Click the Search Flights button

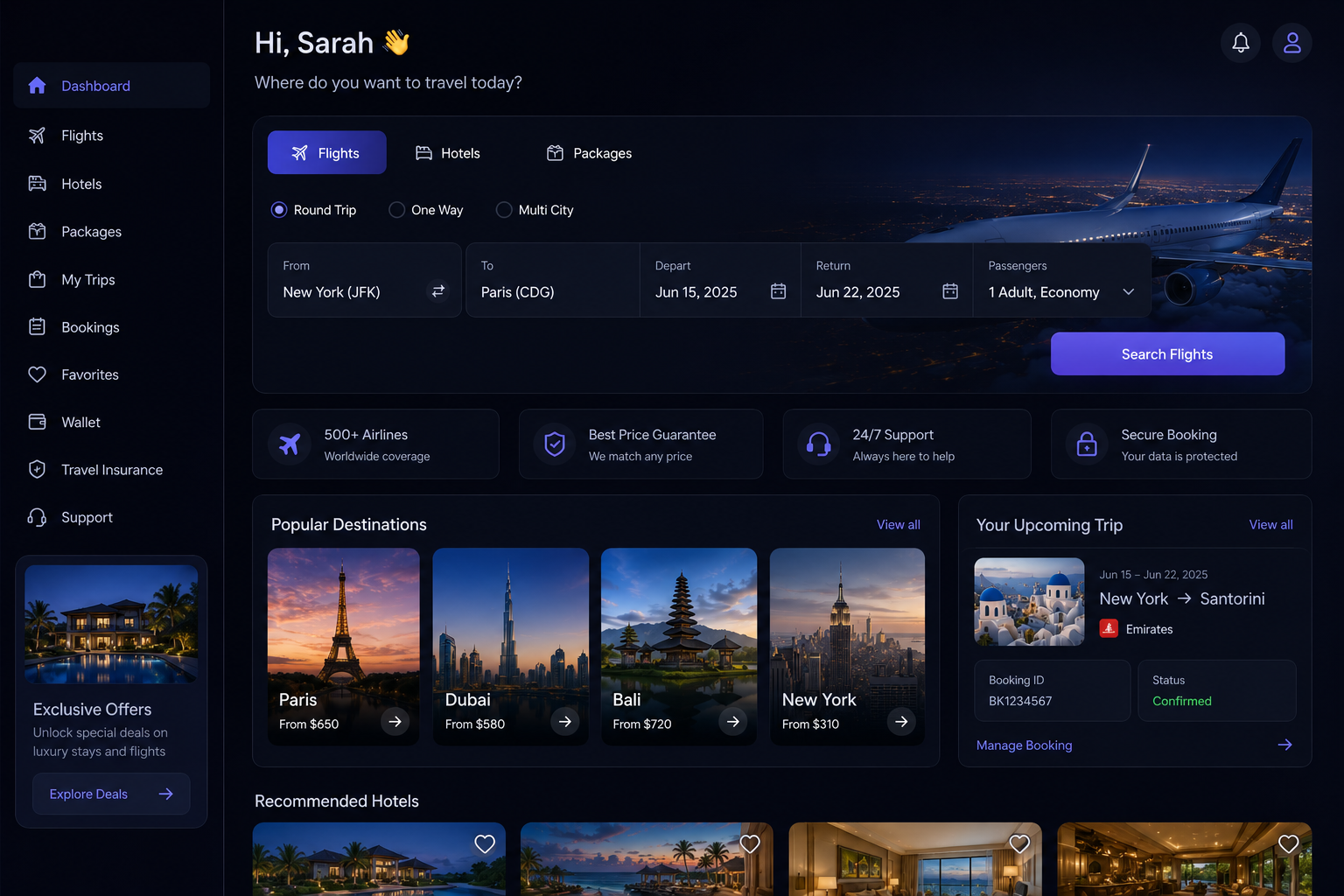tap(1167, 354)
